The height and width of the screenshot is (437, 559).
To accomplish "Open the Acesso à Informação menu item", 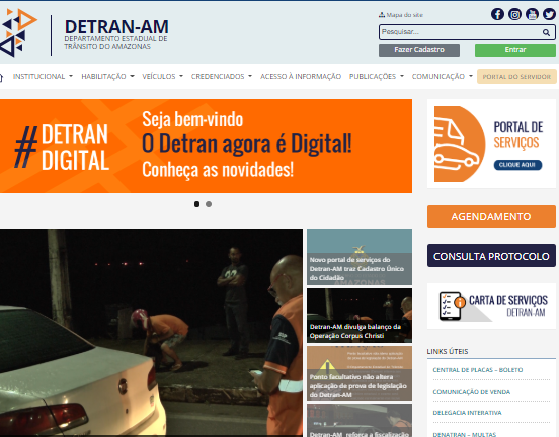I will click(300, 77).
